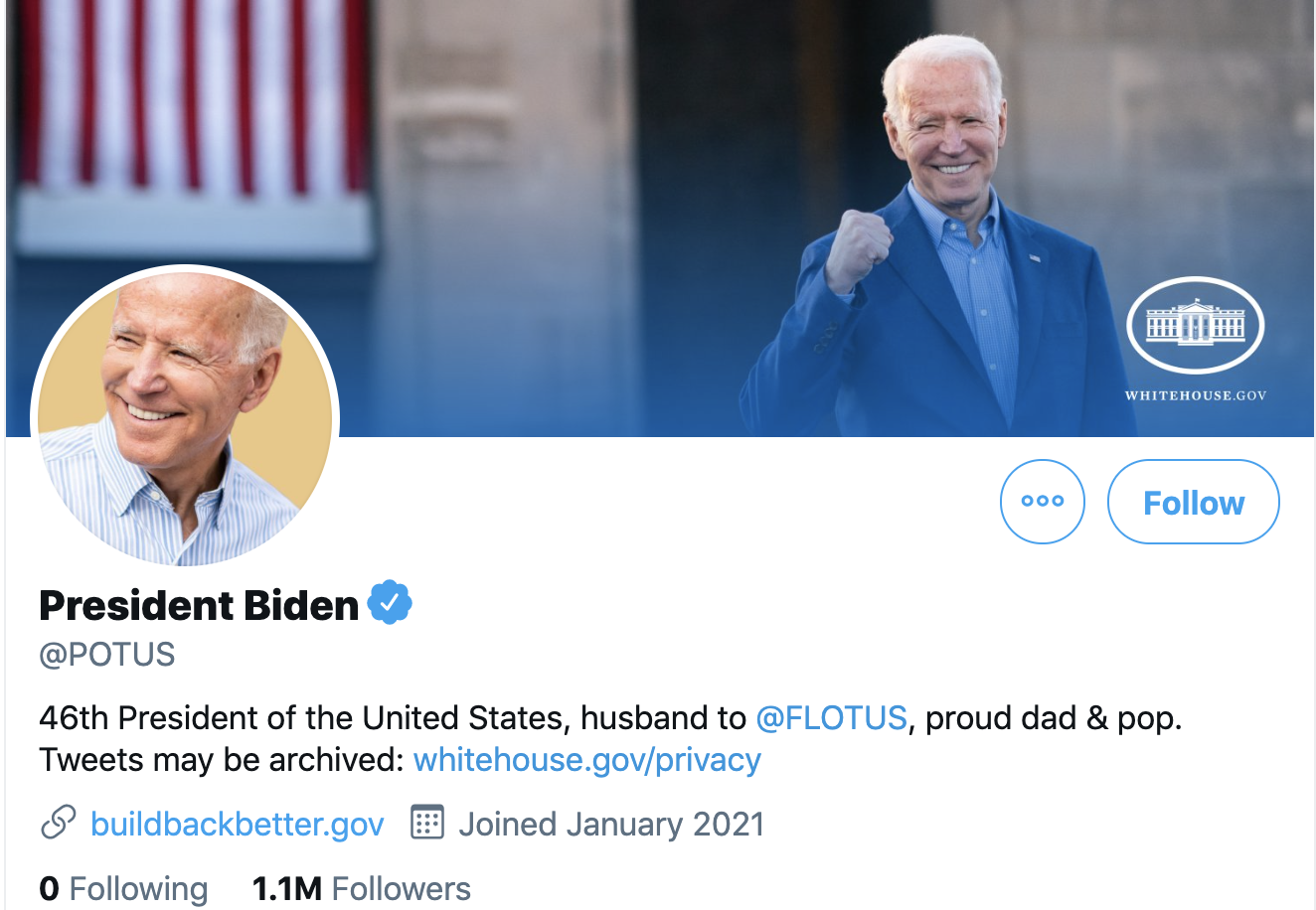Open the buildbackbetter.gov website link
The height and width of the screenshot is (910, 1316).
pos(237,825)
